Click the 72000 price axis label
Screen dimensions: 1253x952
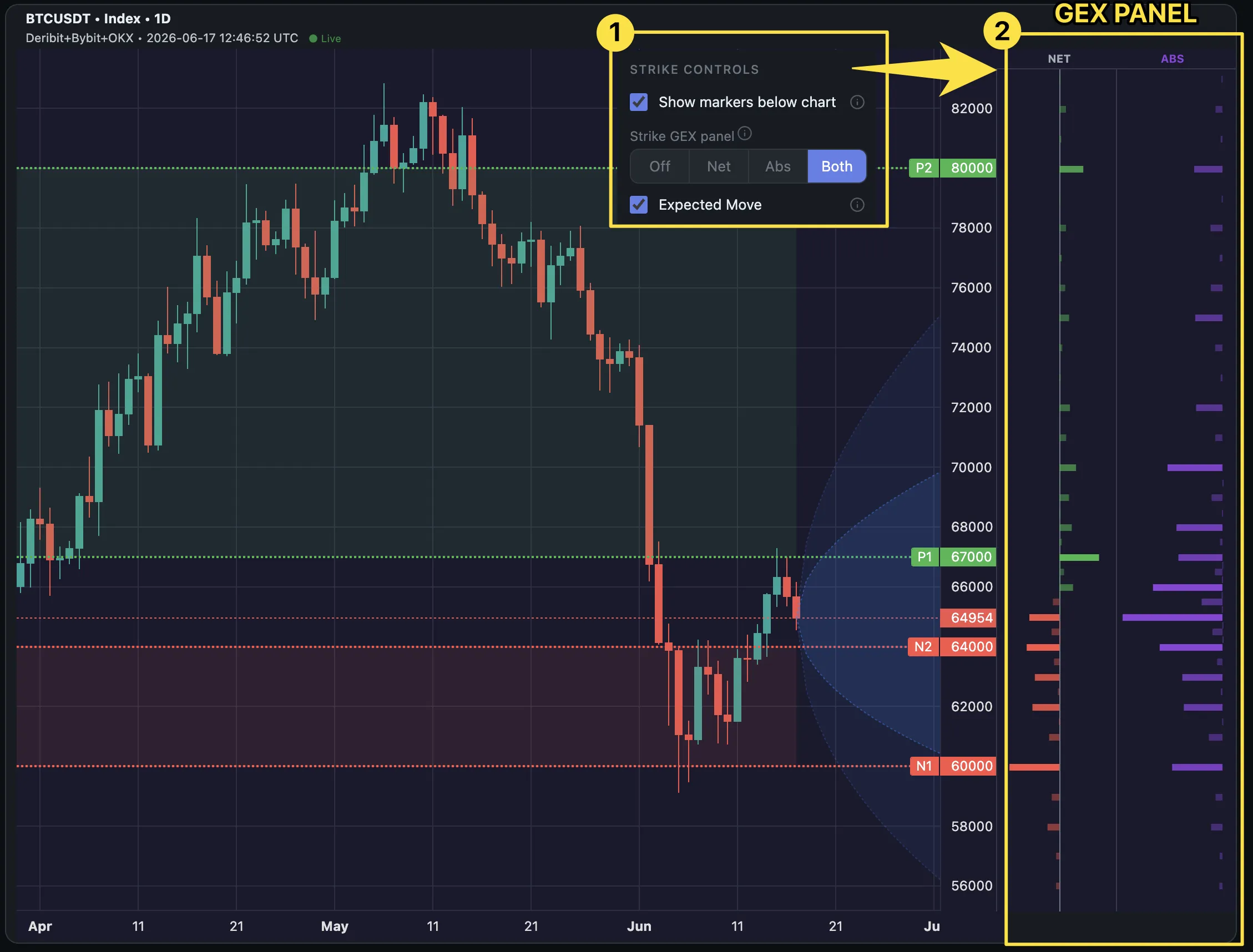971,407
